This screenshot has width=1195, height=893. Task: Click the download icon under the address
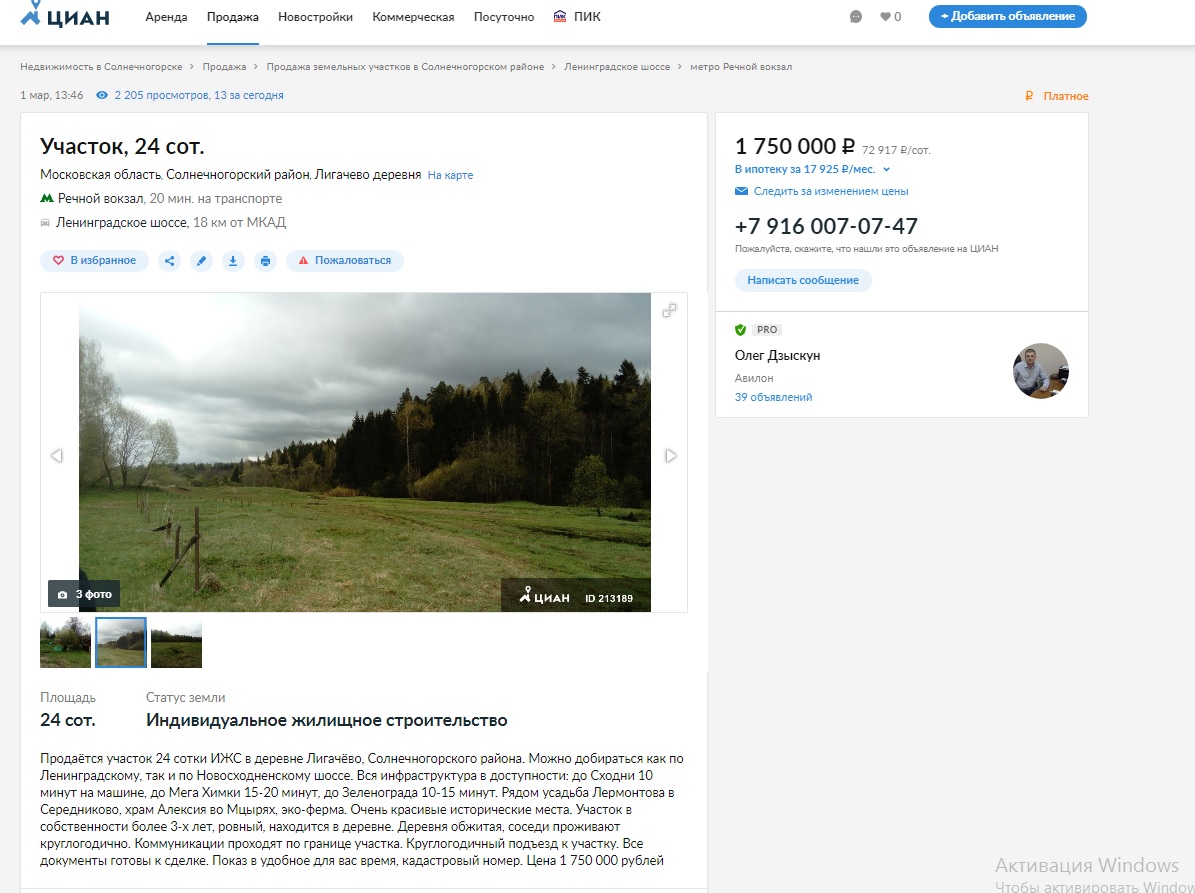[233, 261]
